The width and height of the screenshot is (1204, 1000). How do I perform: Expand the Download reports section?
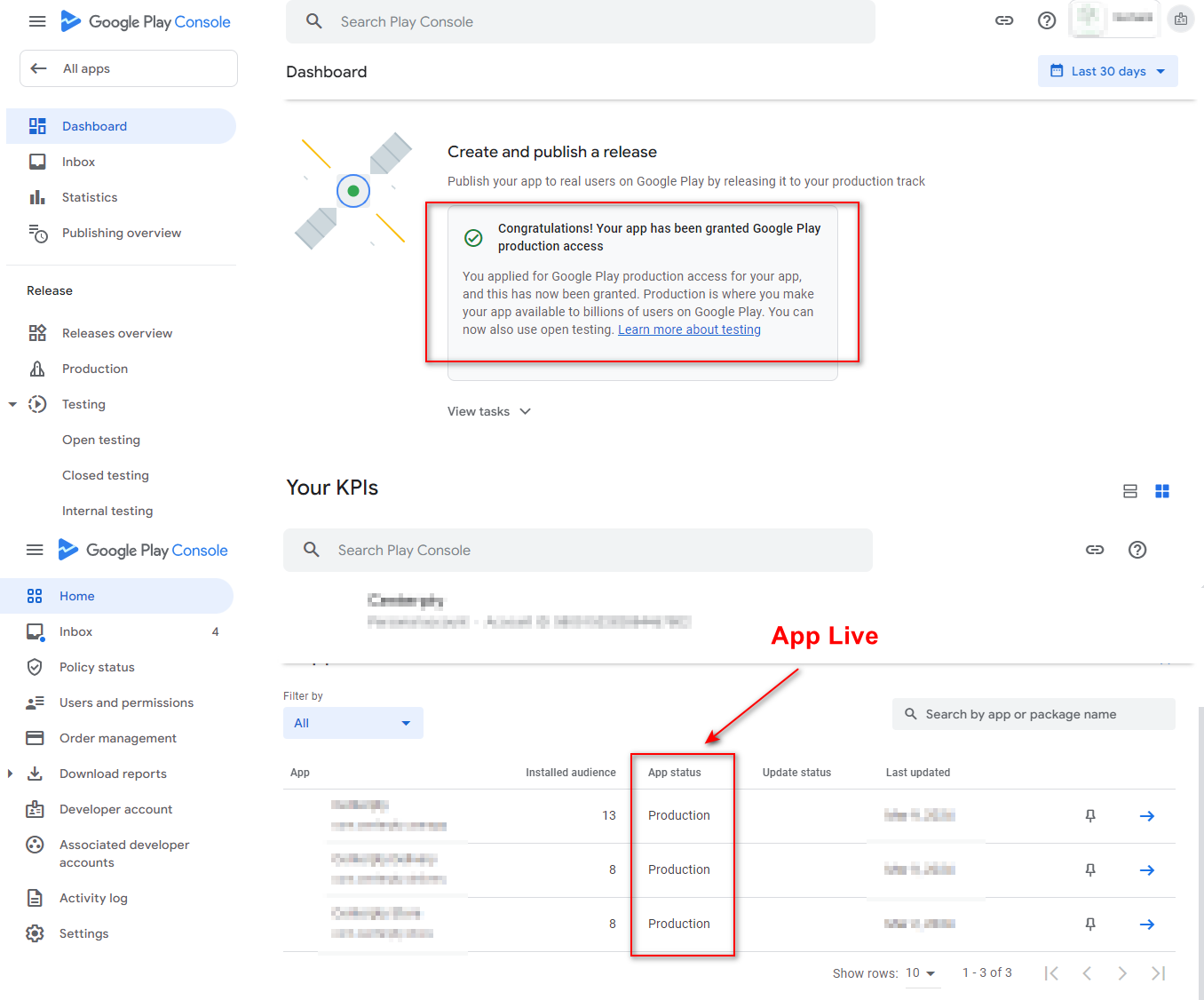click(10, 774)
